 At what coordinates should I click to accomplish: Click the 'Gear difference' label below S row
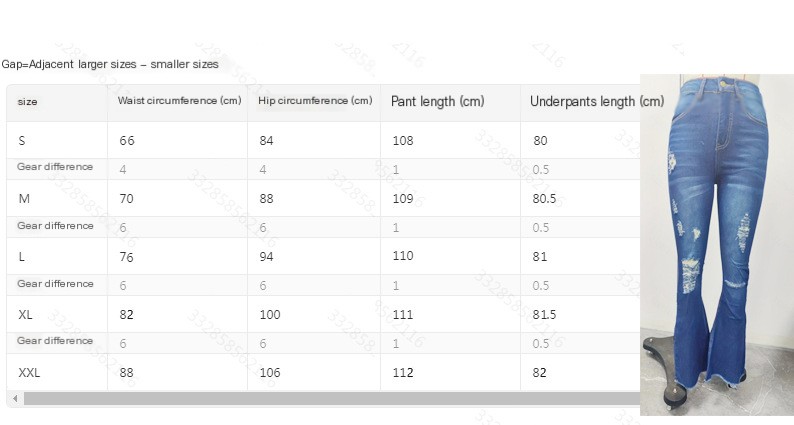(x=55, y=167)
